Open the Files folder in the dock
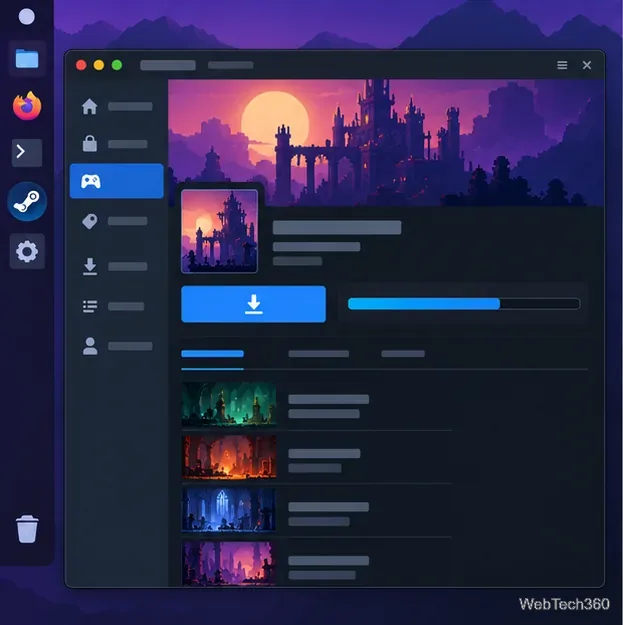 click(27, 59)
